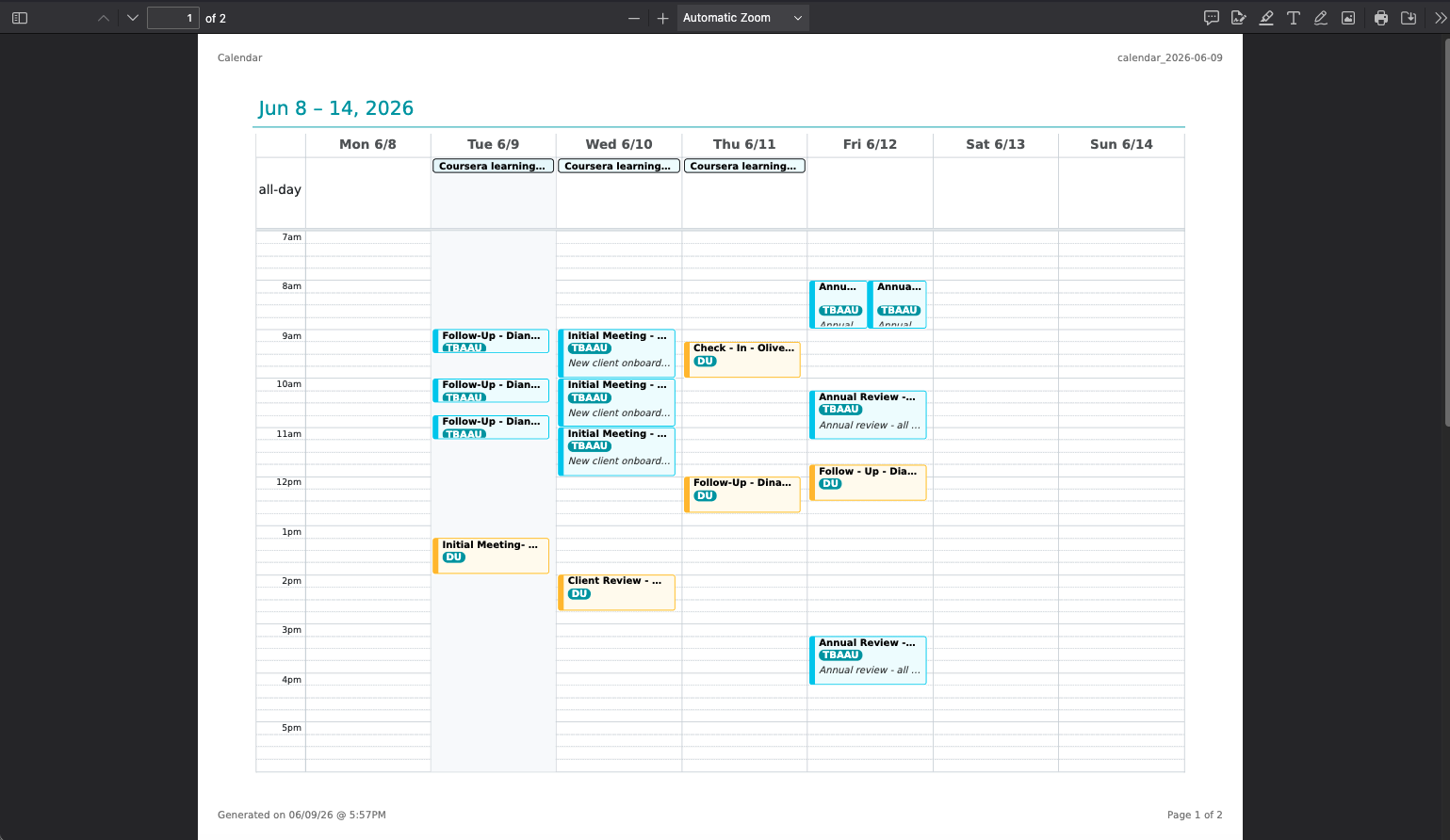Click Wednesday's 10am Initial Meeting event
This screenshot has height=840, width=1450.
tap(616, 402)
